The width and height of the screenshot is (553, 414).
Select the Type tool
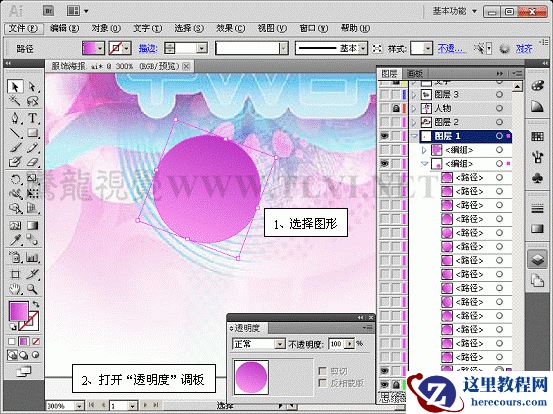point(32,117)
